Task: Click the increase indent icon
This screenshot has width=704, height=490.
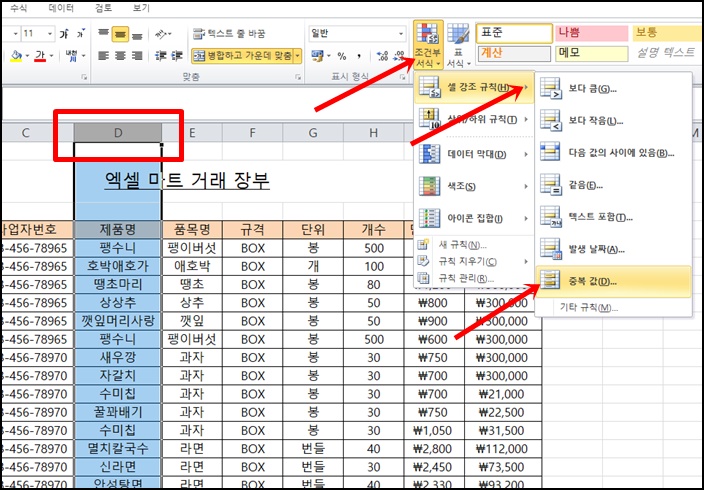Action: (177, 56)
